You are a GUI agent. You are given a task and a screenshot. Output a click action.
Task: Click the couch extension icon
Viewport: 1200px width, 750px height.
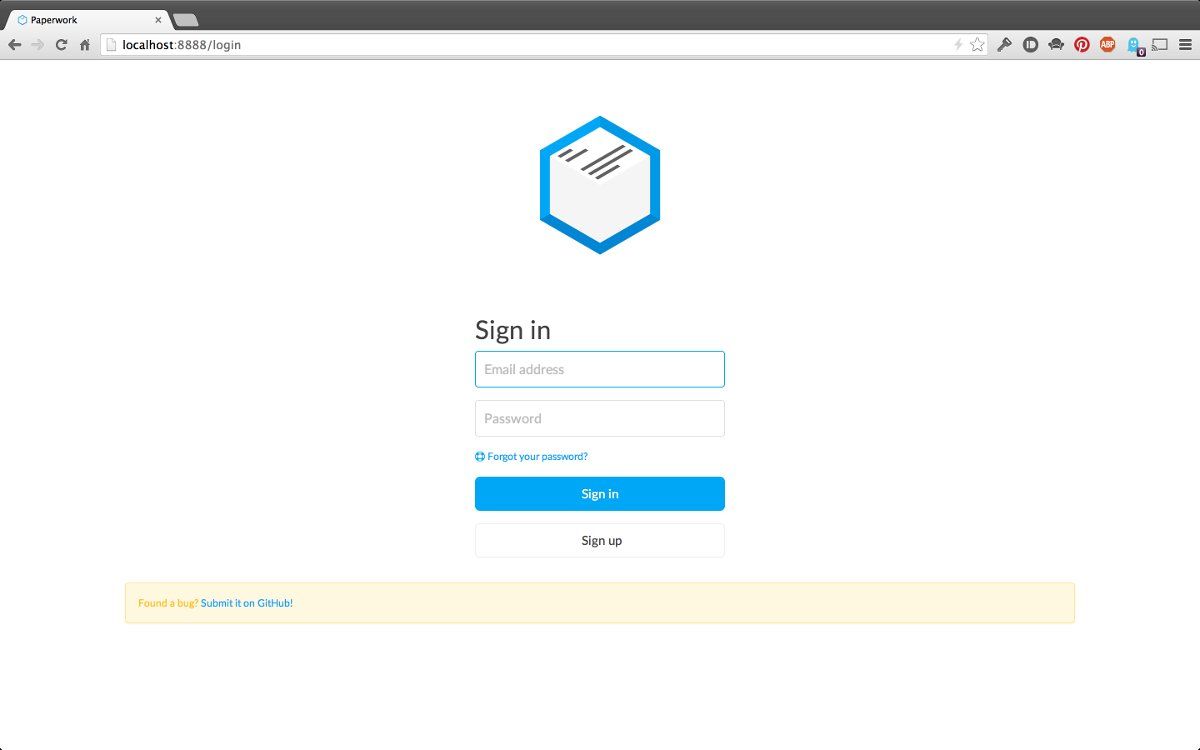click(x=1056, y=45)
